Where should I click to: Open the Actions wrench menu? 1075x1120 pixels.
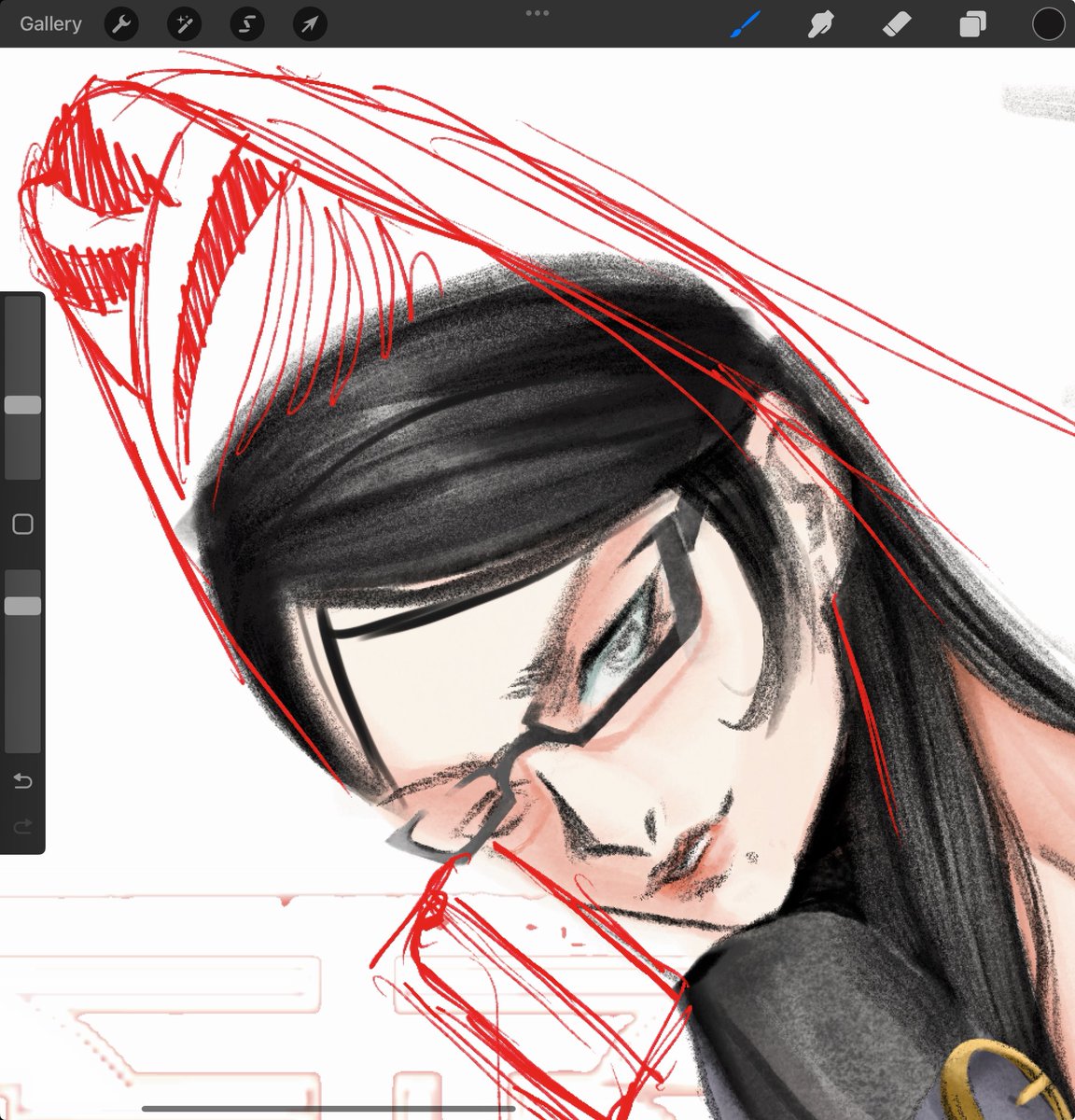point(121,24)
